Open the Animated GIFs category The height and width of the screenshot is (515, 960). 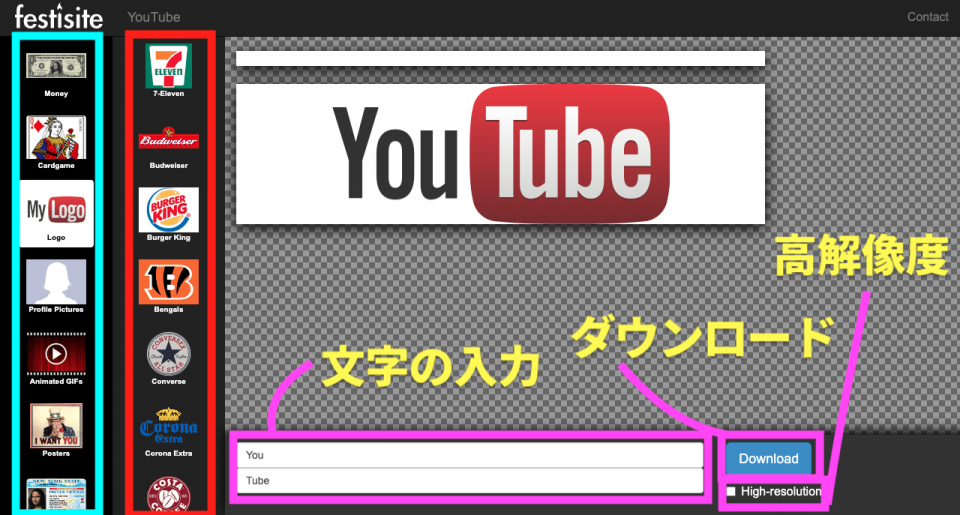click(56, 353)
